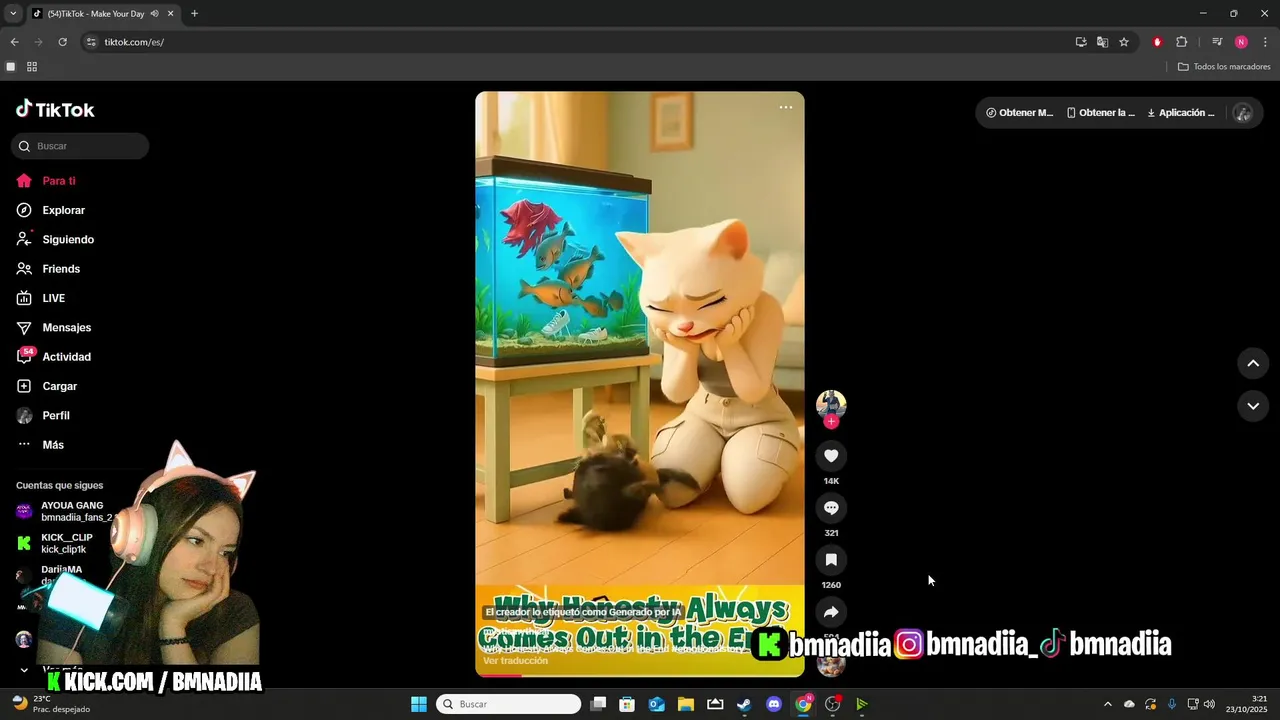Open Steam from taskbar
1280x720 pixels.
pyautogui.click(x=744, y=704)
